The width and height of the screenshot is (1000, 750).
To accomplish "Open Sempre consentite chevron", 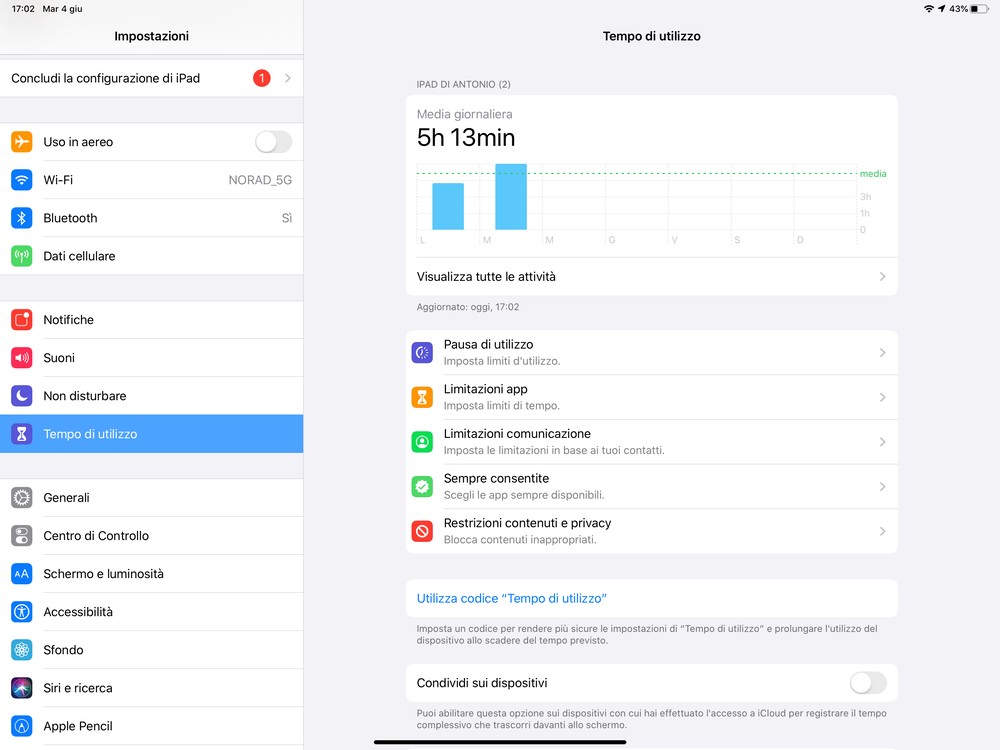I will coord(883,487).
